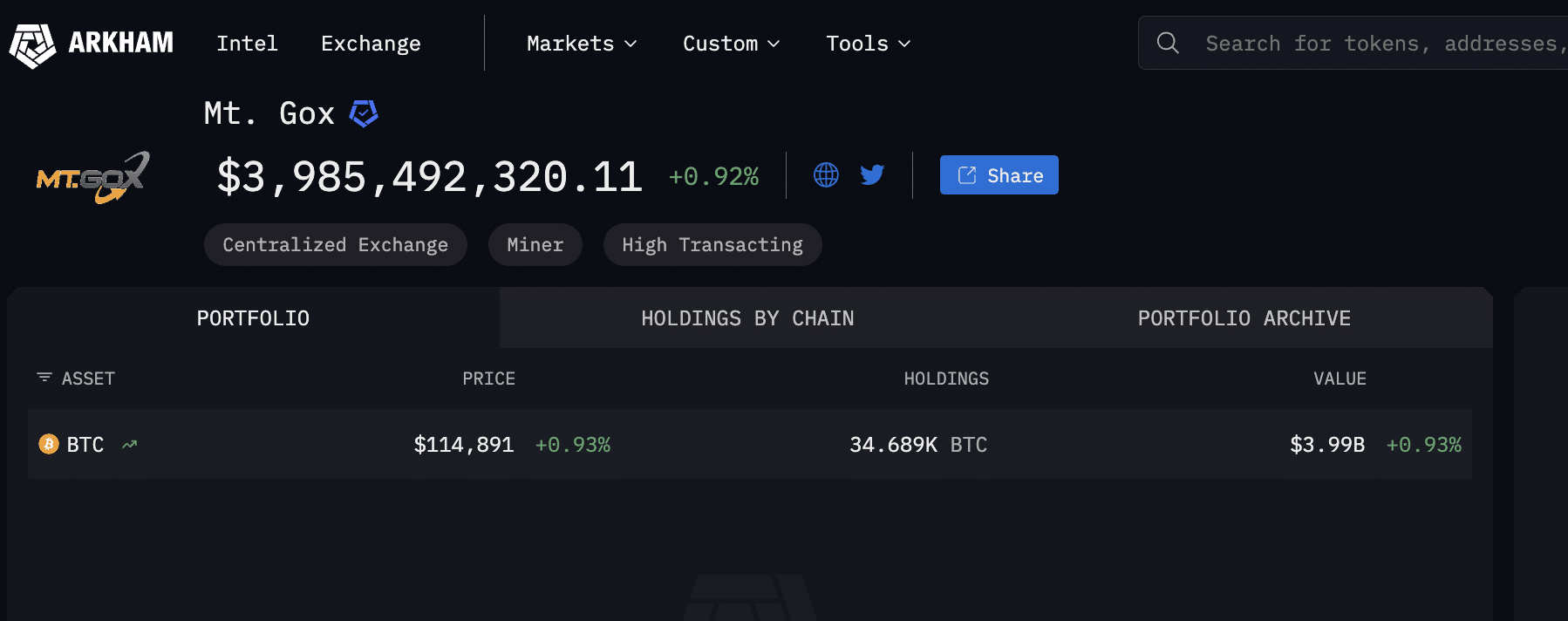Click the ASSET column filter icon
The height and width of the screenshot is (621, 1568).
[x=44, y=378]
